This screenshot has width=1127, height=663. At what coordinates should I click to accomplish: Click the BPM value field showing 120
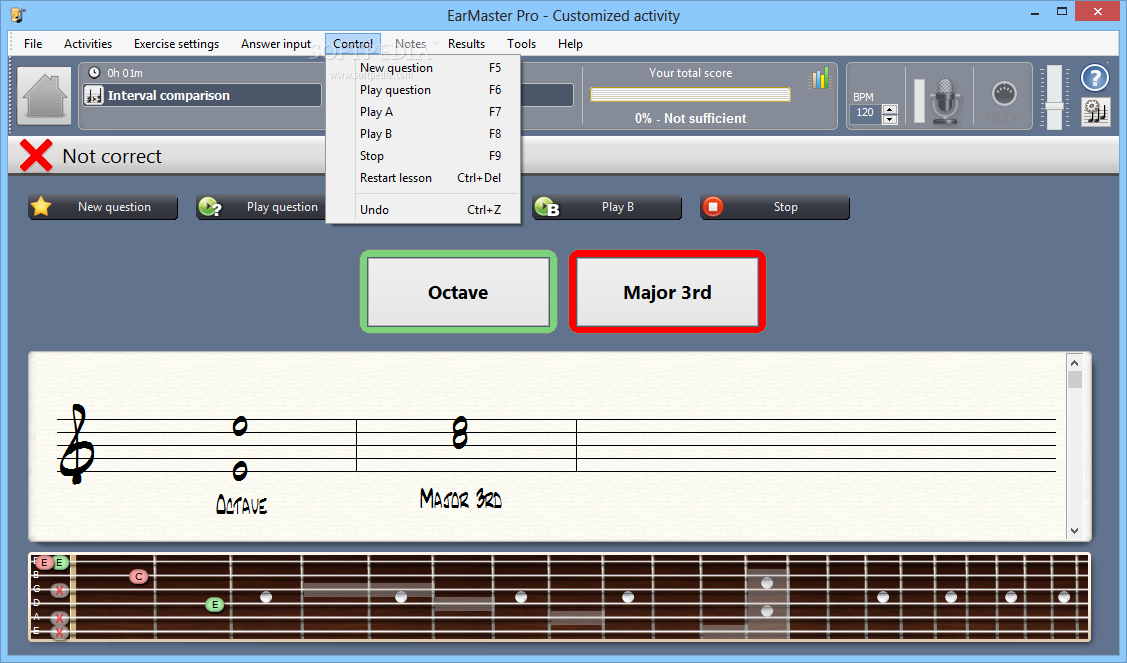pos(866,113)
